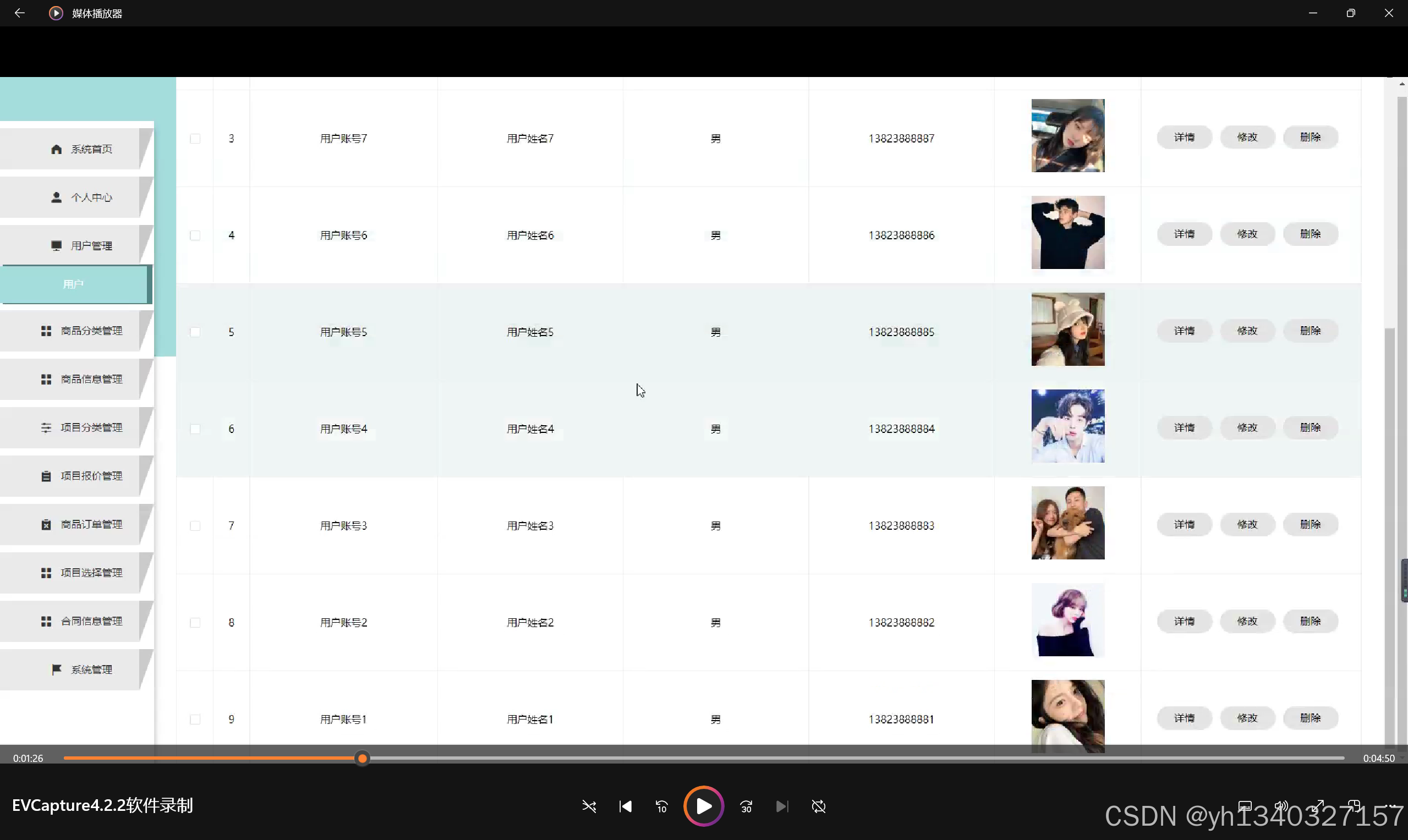1408x840 pixels.
Task: Tick the checkbox for row 8
Action: point(195,623)
